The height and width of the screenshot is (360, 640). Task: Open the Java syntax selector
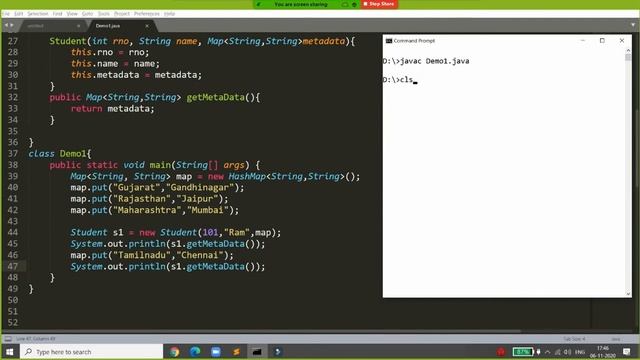(x=616, y=339)
